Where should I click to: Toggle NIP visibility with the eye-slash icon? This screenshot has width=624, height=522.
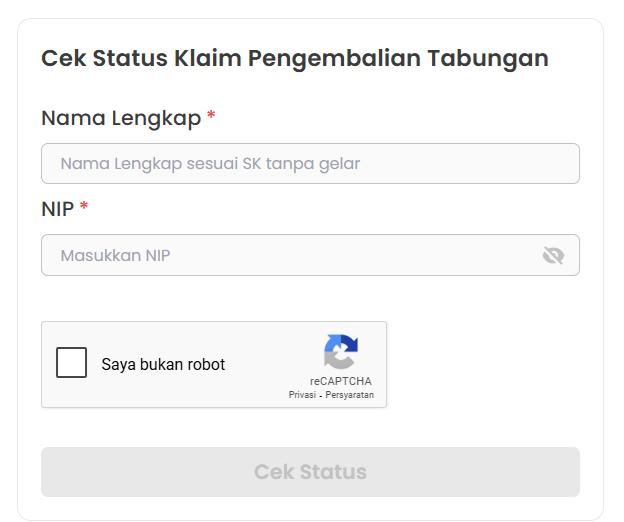pyautogui.click(x=553, y=255)
